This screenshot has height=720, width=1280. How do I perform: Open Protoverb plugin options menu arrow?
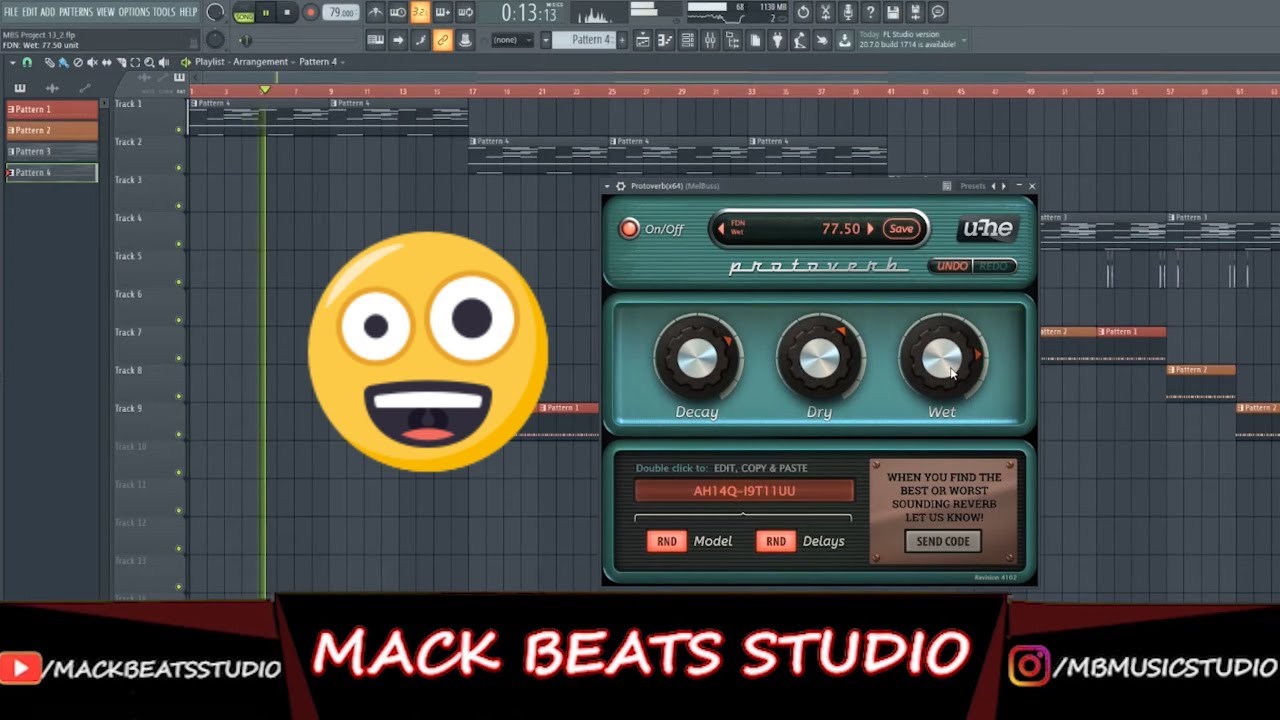607,186
